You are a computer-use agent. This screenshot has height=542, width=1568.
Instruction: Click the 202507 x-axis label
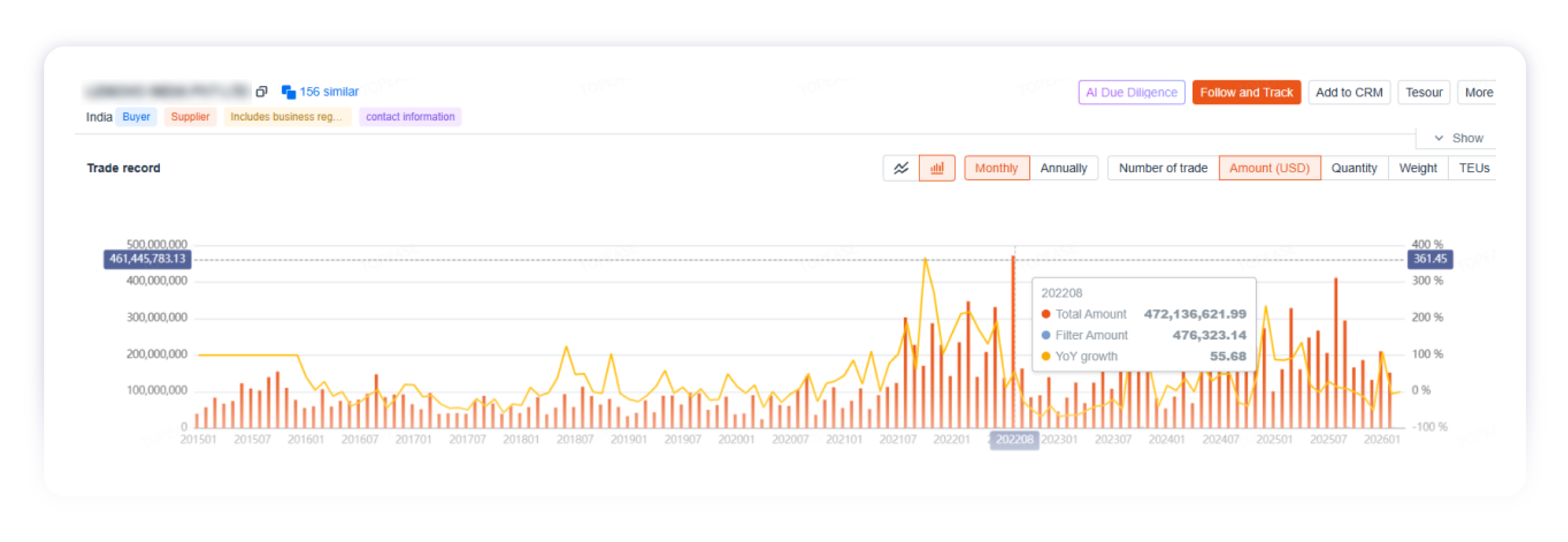click(1328, 440)
